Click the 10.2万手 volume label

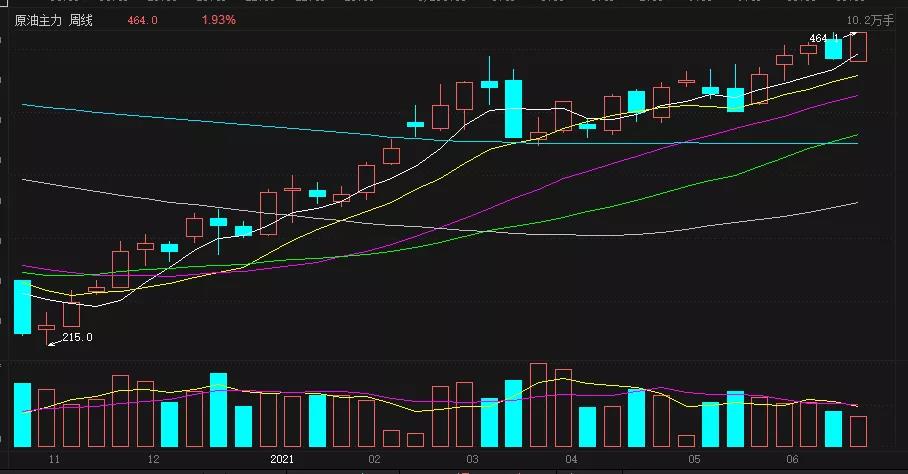point(870,20)
